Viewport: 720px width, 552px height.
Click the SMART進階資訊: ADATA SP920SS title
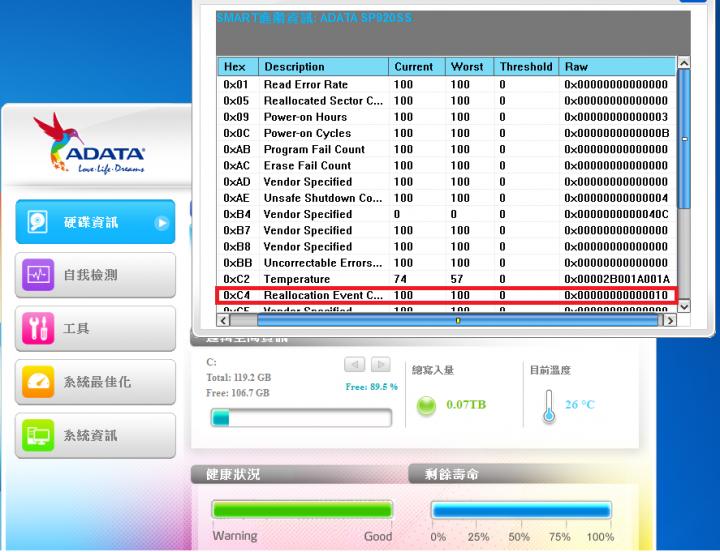[x=314, y=18]
